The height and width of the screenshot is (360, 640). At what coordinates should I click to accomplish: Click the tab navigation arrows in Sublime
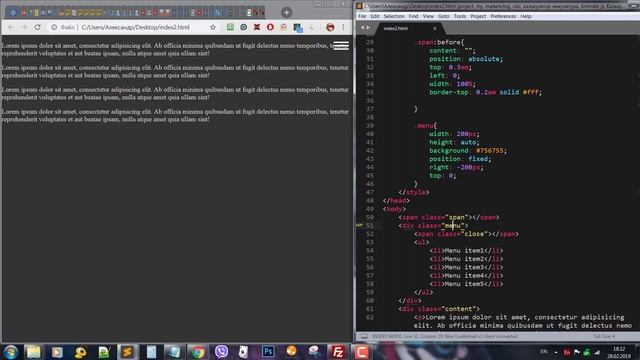[x=365, y=28]
